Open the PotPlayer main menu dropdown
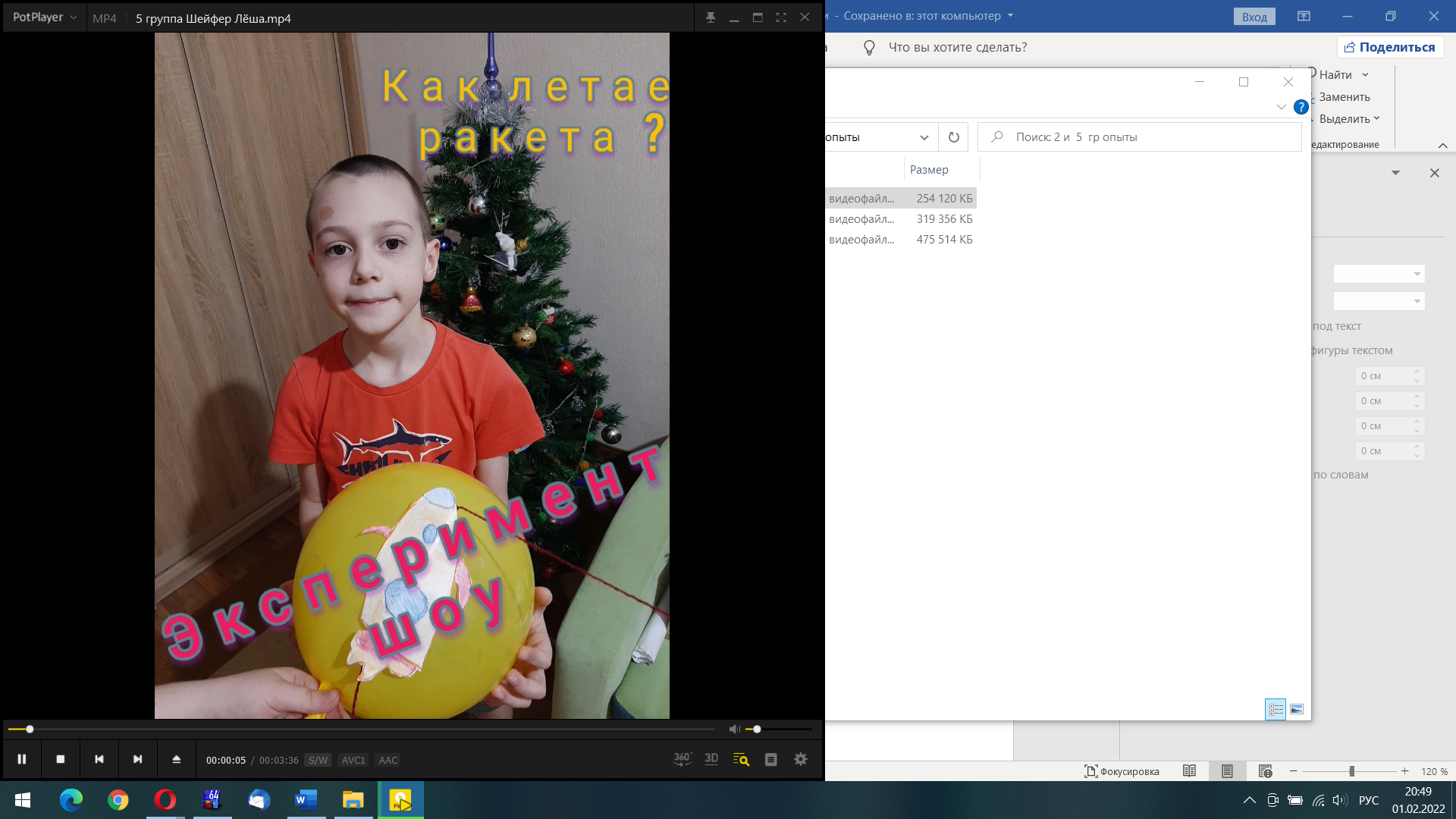Screen dimensions: 1456x819 point(44,17)
